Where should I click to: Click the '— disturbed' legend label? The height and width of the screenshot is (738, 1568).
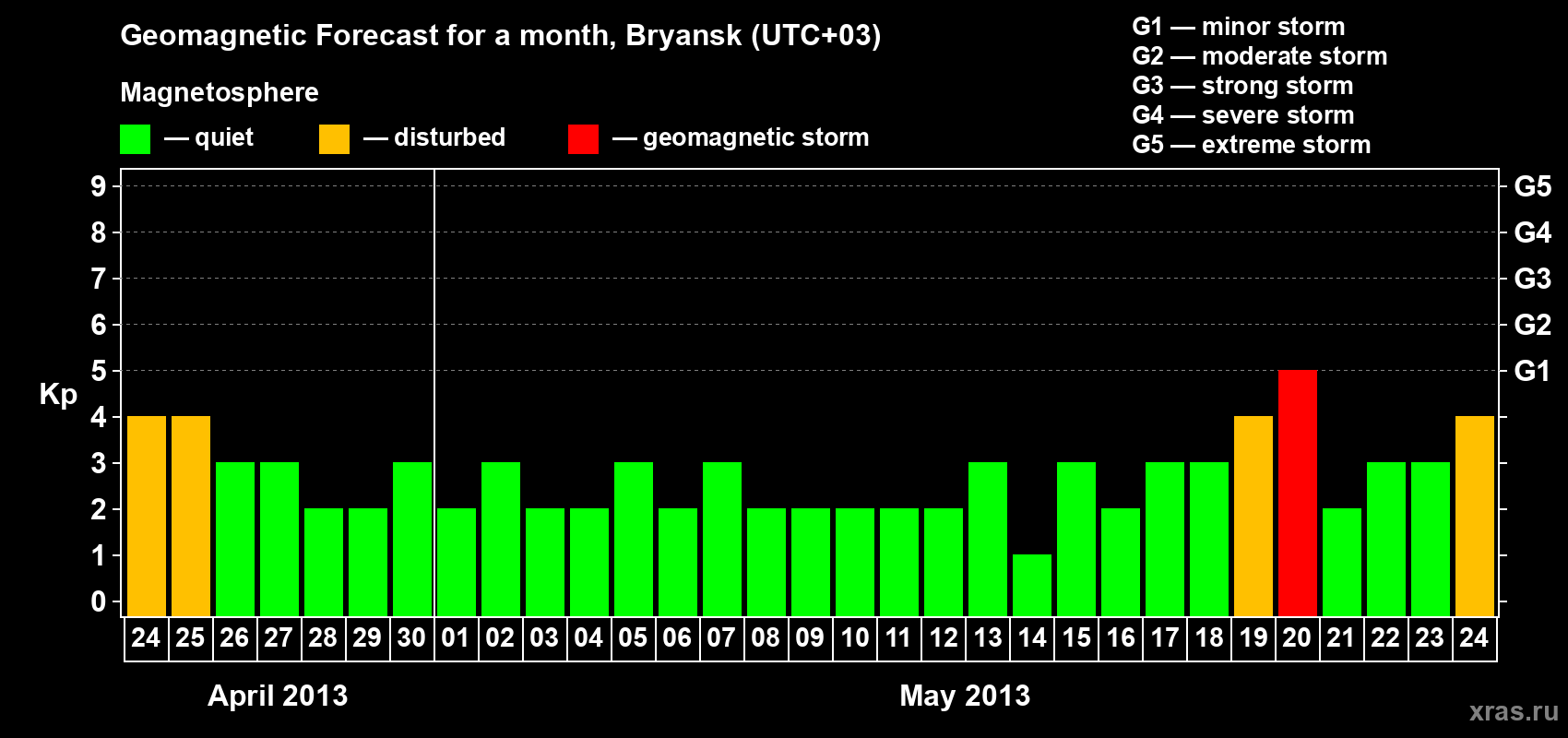(x=434, y=137)
